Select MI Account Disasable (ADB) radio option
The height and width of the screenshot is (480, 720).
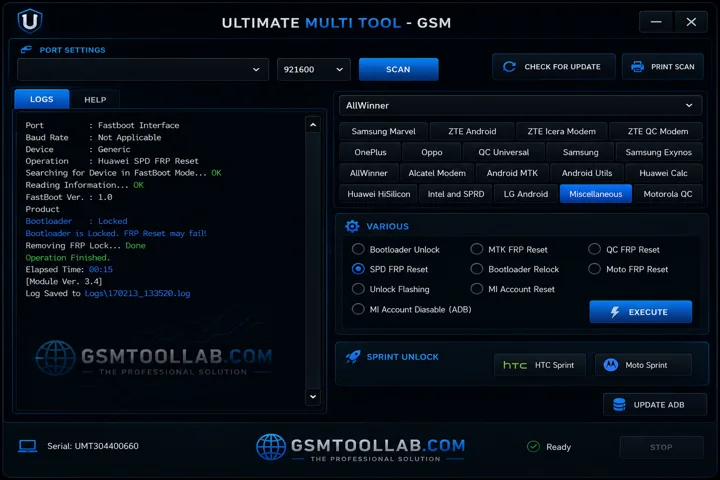(358, 309)
